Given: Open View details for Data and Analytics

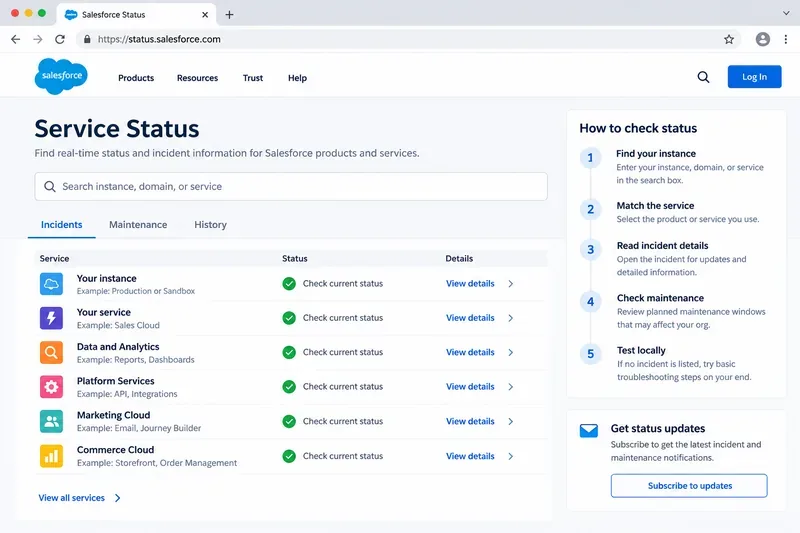Looking at the screenshot, I should [470, 352].
